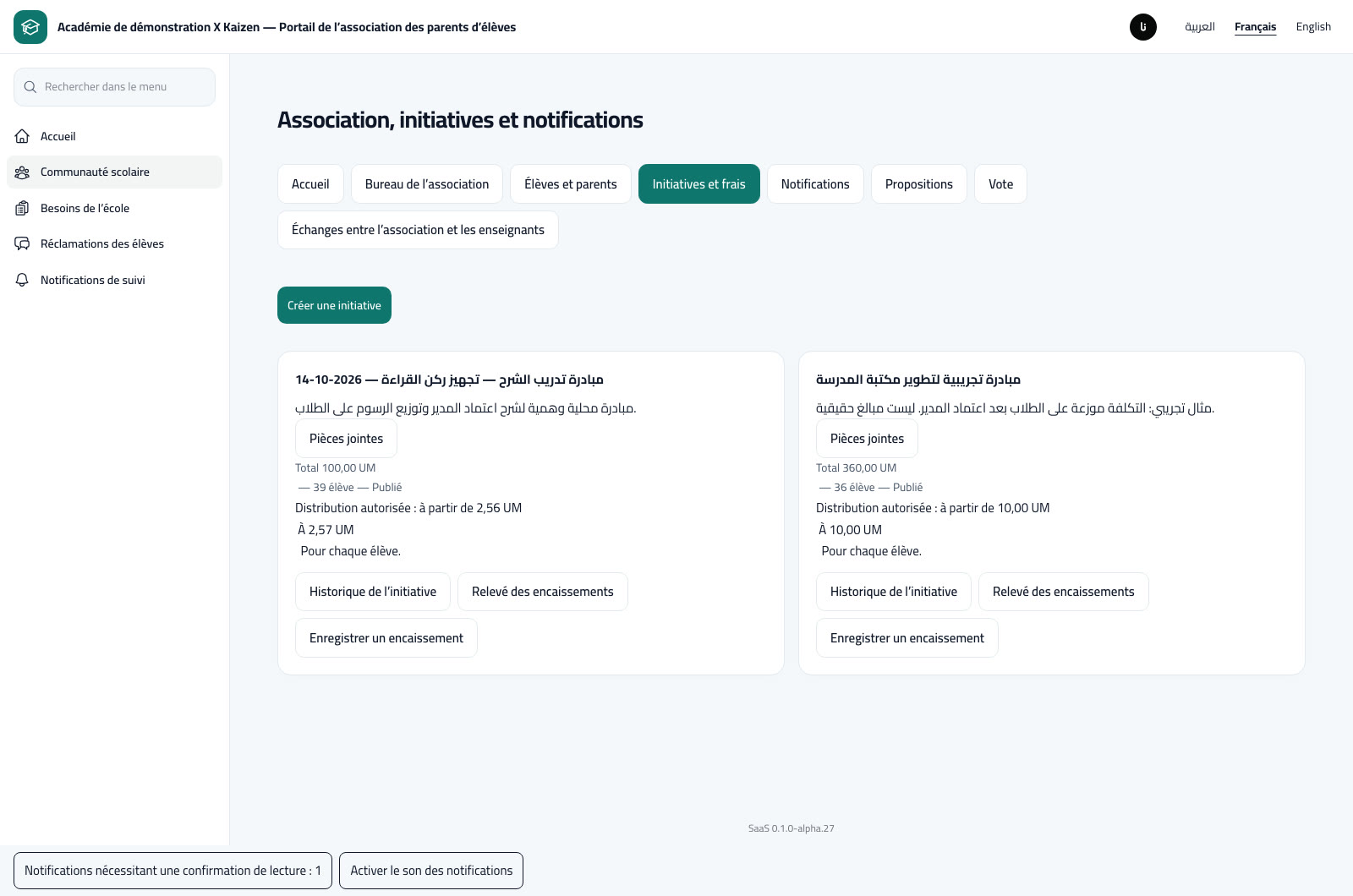Click the 'Total 100,00 UM' text

[x=335, y=468]
